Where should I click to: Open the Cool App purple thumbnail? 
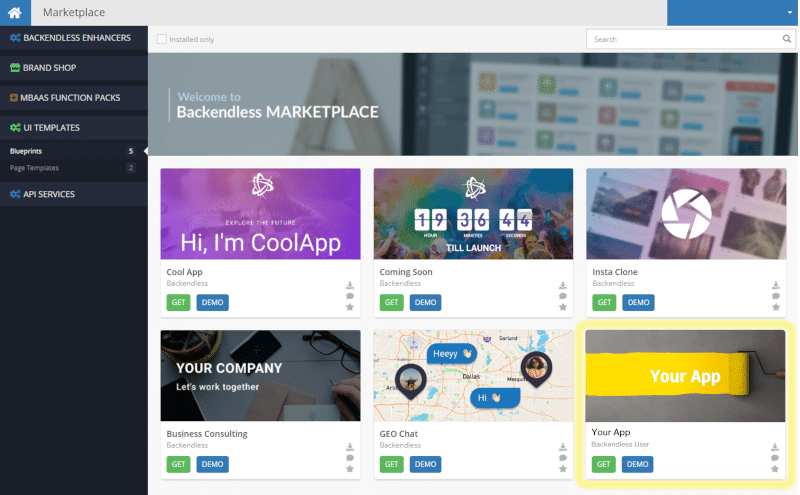coord(260,214)
